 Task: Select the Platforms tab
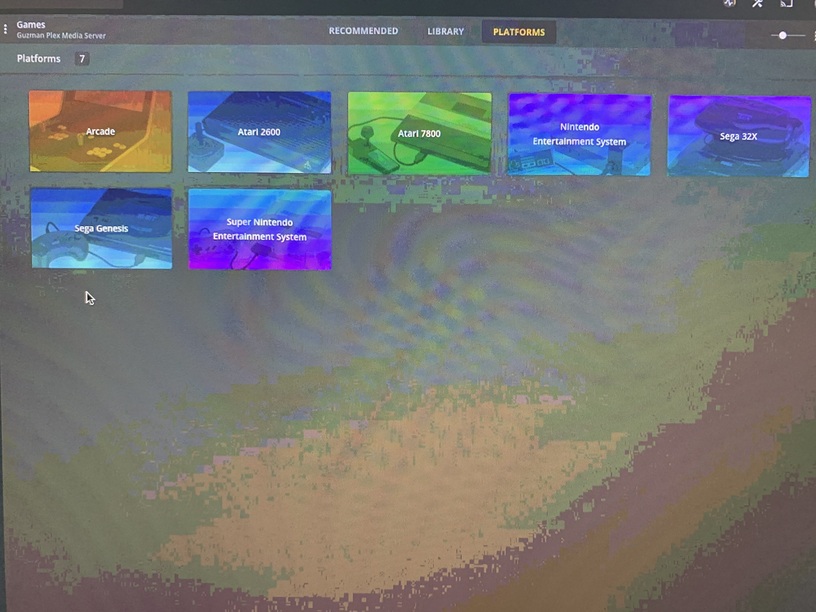[x=519, y=32]
